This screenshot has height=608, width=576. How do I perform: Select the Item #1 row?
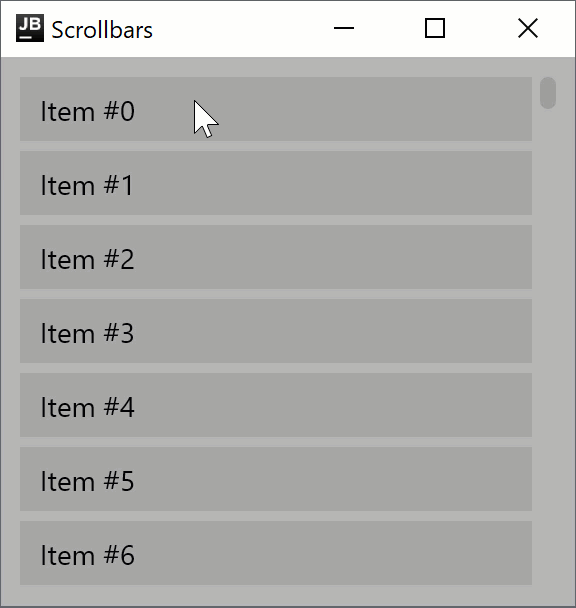pyautogui.click(x=276, y=183)
